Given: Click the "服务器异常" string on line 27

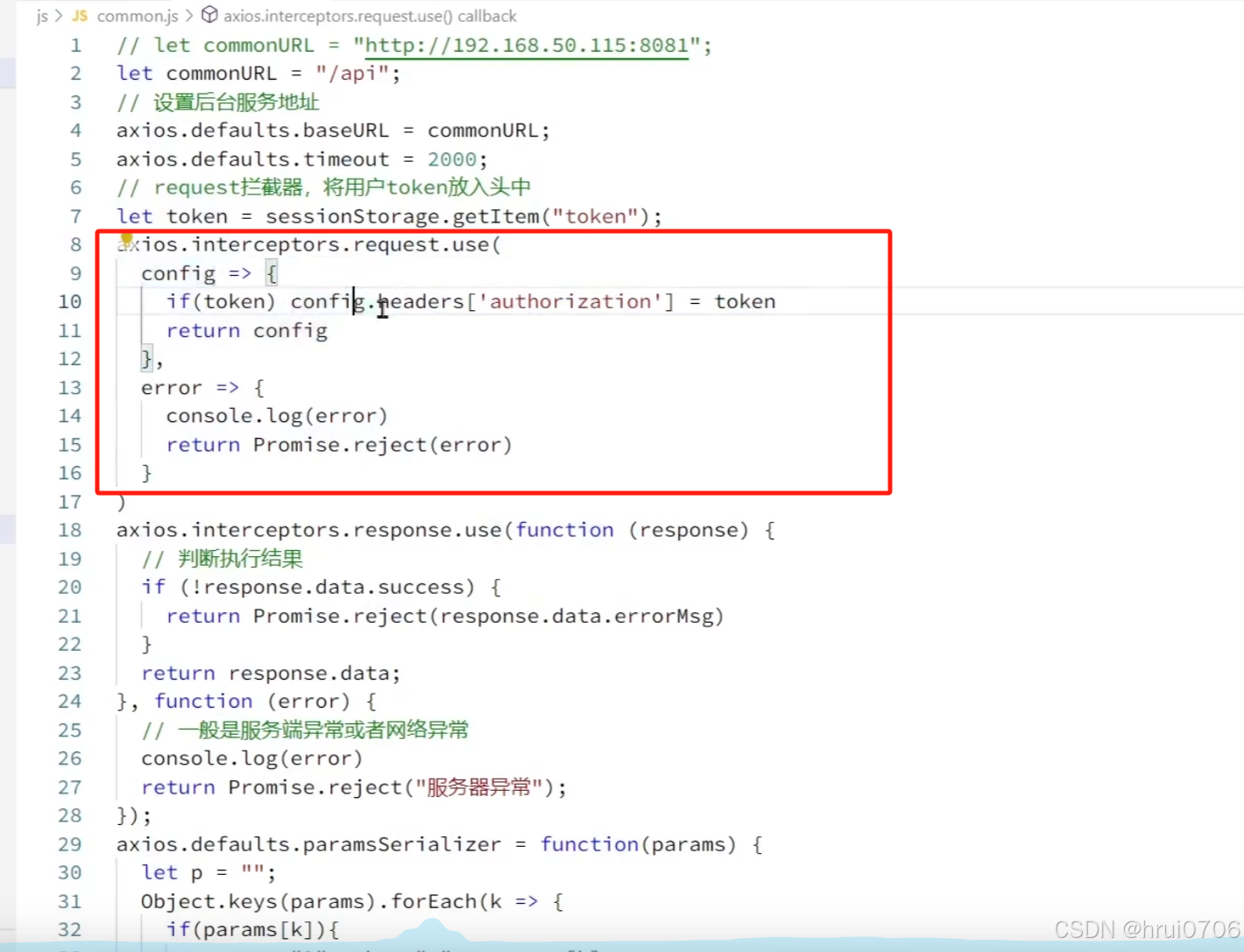Looking at the screenshot, I should 479,787.
